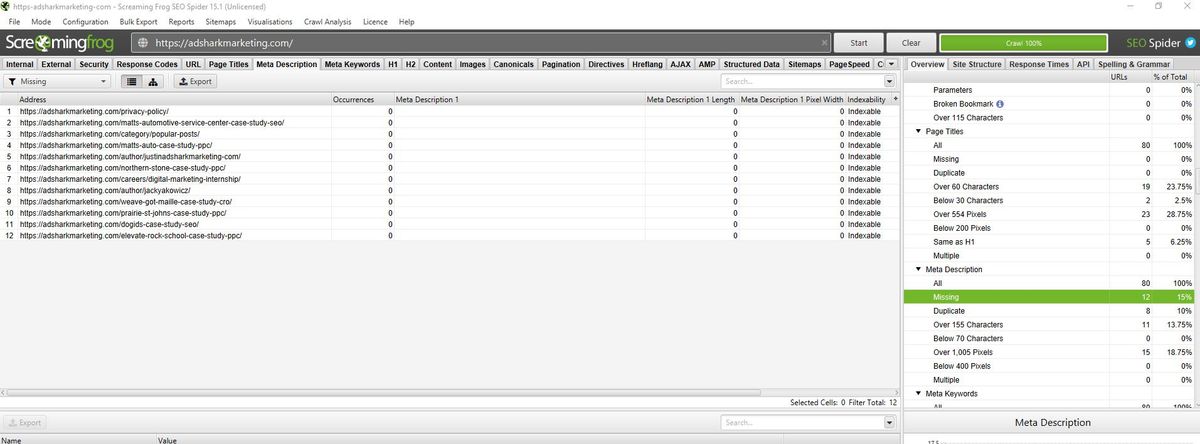Click the Clear button
1200x444 pixels.
pos(911,43)
